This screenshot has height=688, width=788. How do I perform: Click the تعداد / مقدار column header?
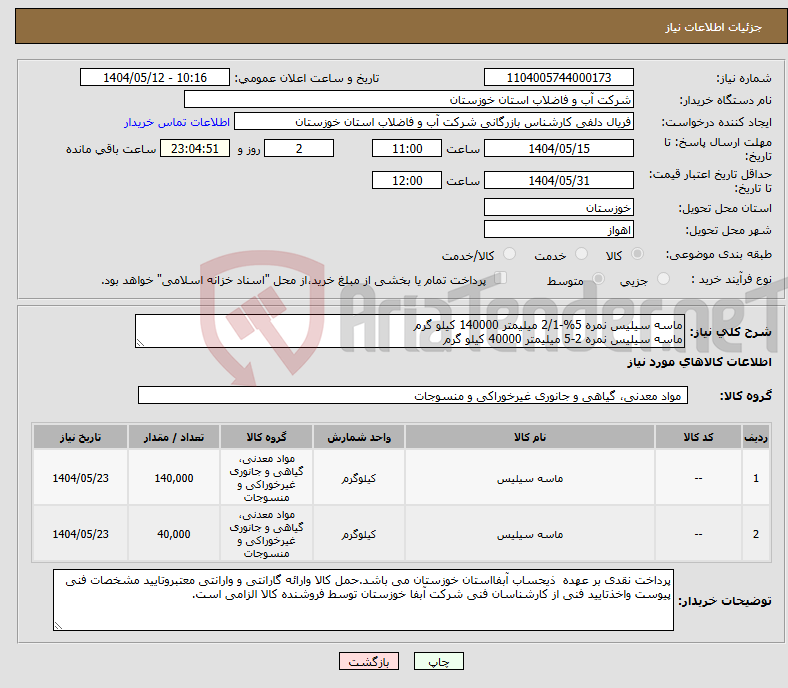[x=174, y=437]
